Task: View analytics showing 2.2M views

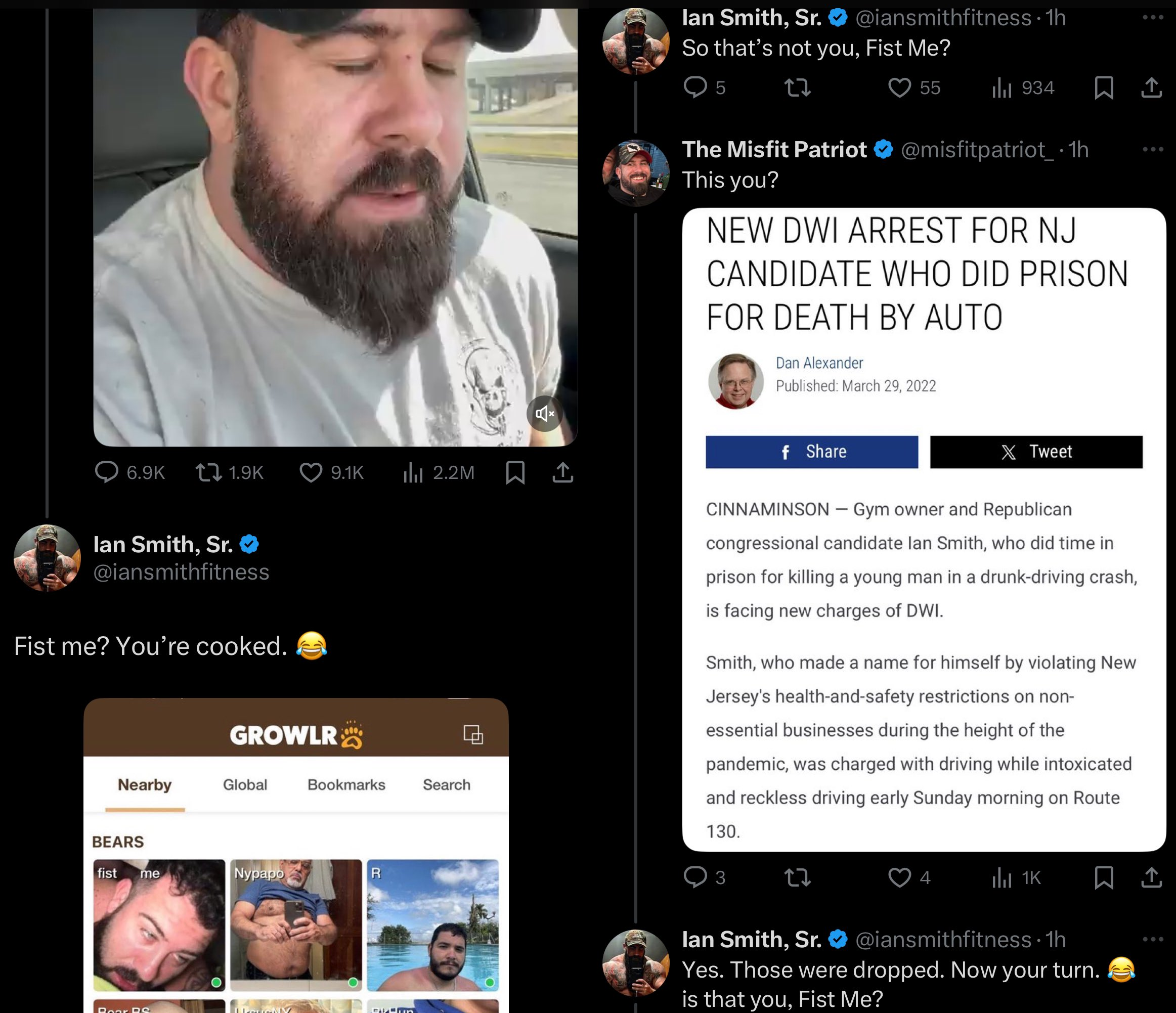Action: point(438,472)
